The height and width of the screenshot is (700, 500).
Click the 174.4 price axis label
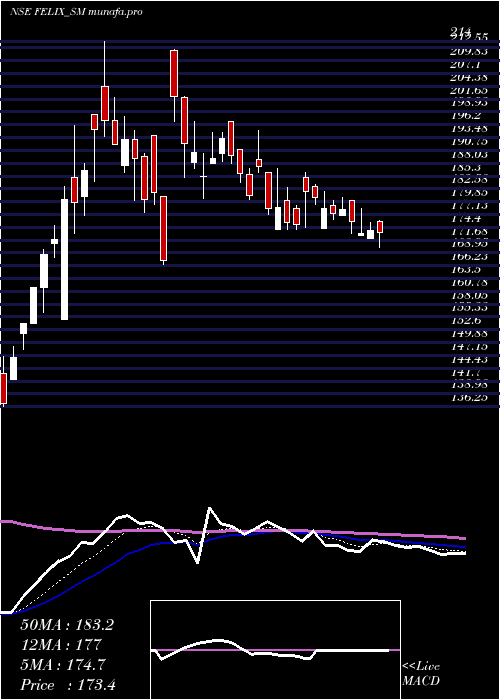(x=468, y=219)
